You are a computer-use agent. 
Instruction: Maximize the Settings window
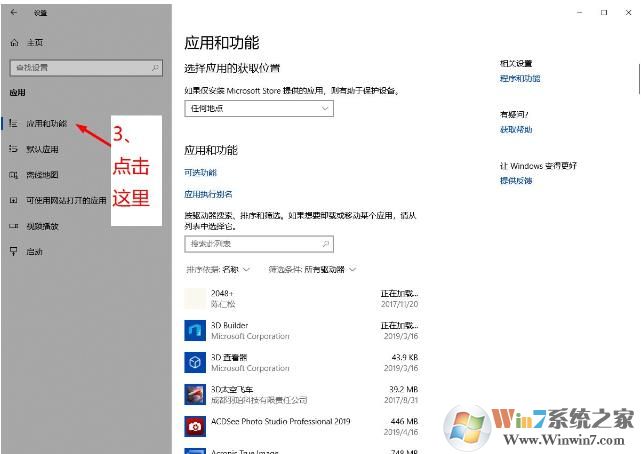click(604, 13)
